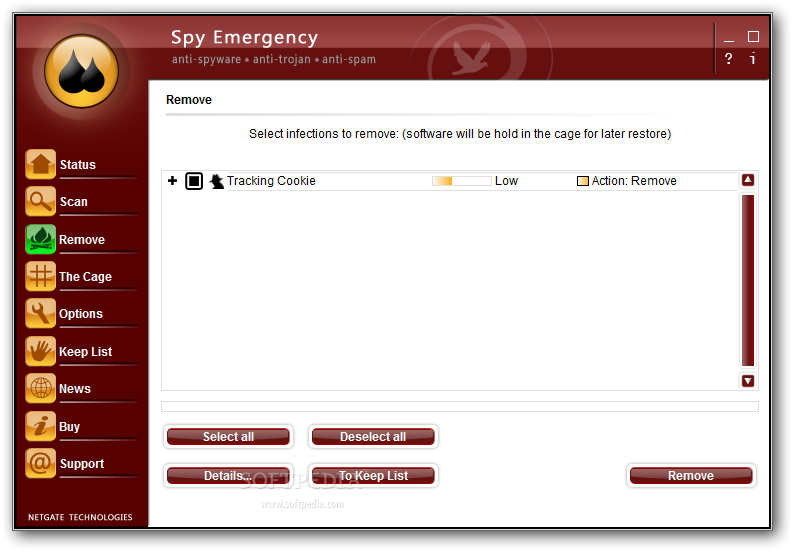Open the Support menu label
This screenshot has height=551, width=793.
tap(82, 464)
